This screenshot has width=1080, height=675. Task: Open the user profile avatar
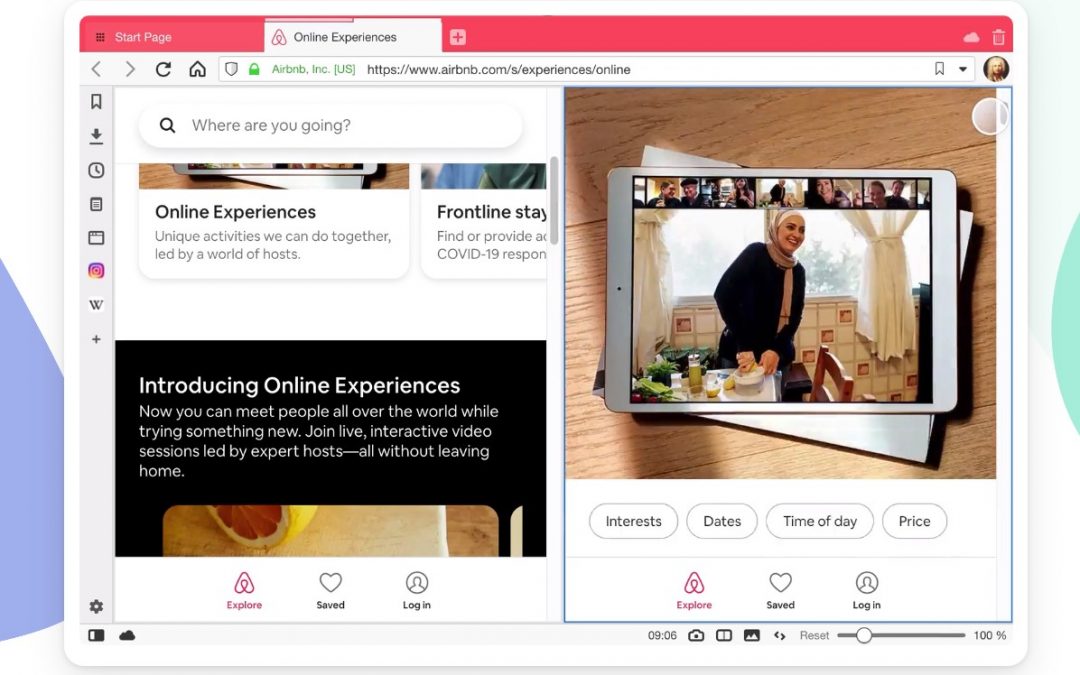coord(996,69)
